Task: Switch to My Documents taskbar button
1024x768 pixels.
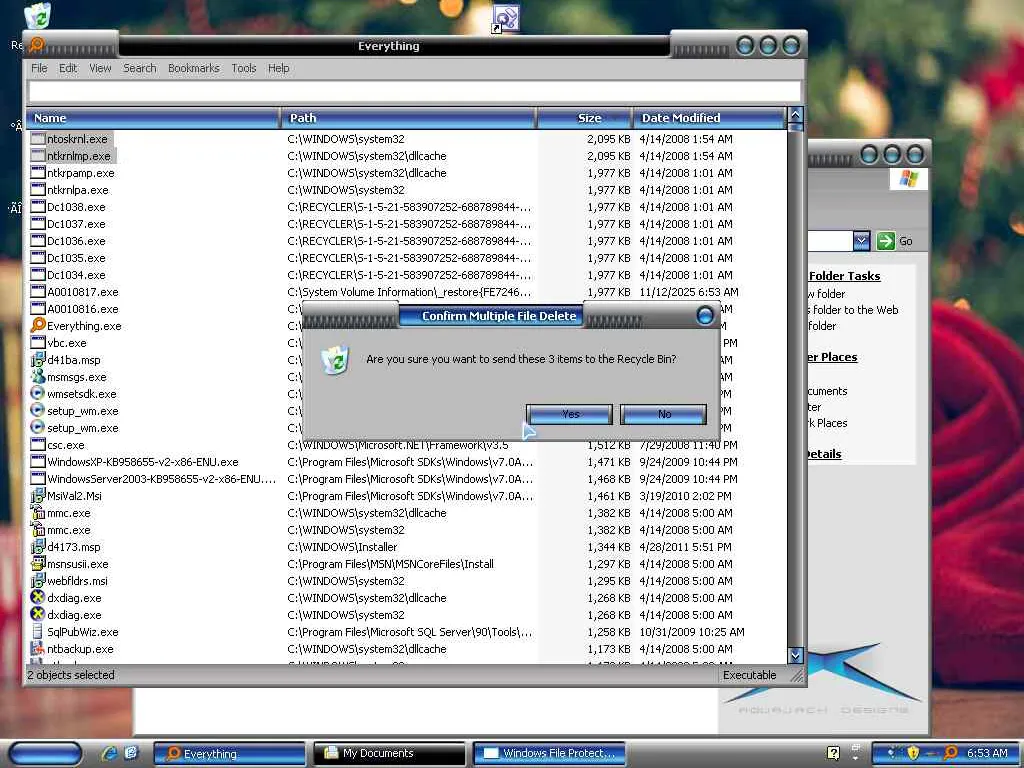Action: click(x=389, y=753)
